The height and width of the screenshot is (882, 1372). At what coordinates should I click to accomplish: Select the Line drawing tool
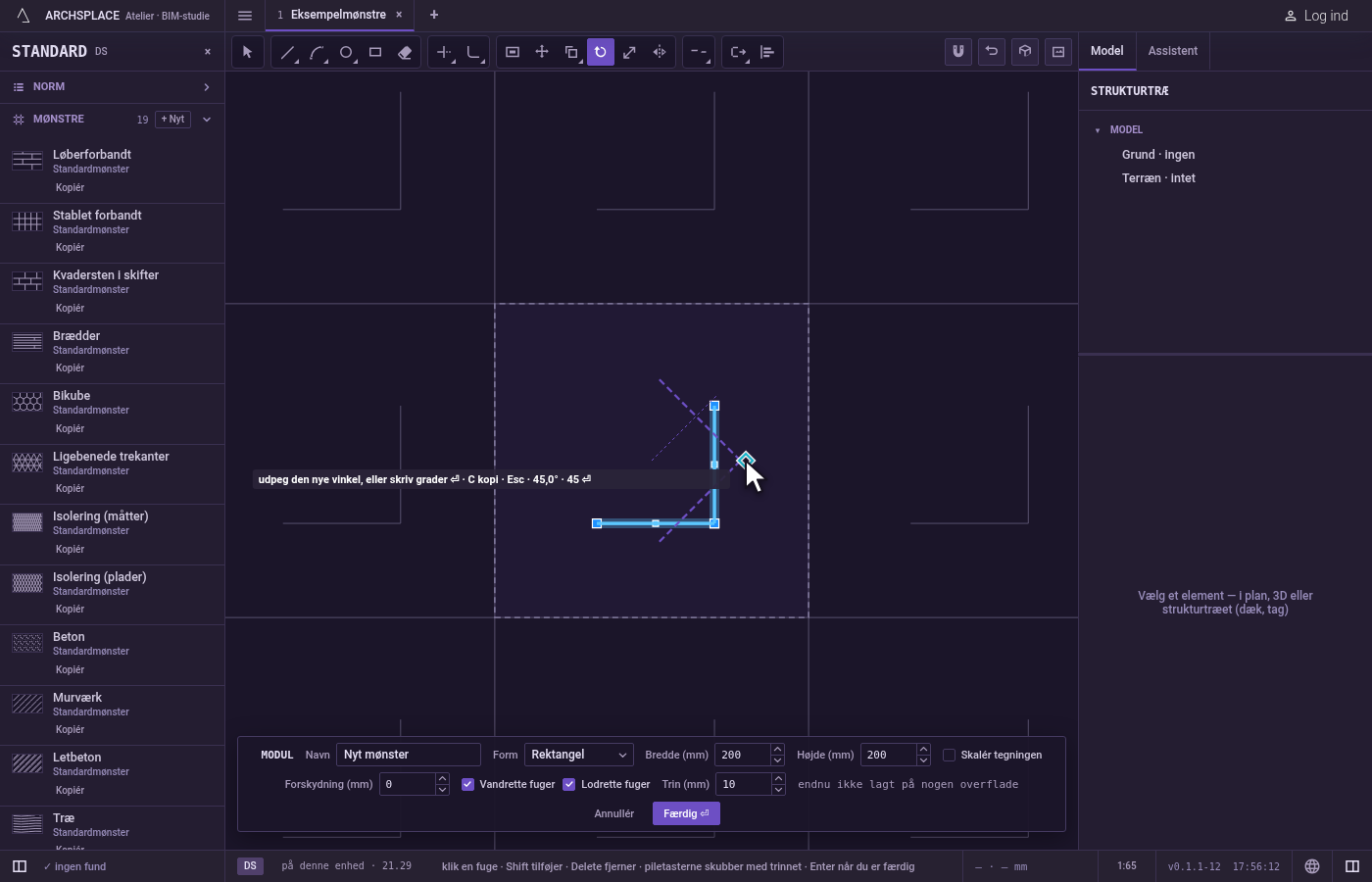[x=287, y=52]
